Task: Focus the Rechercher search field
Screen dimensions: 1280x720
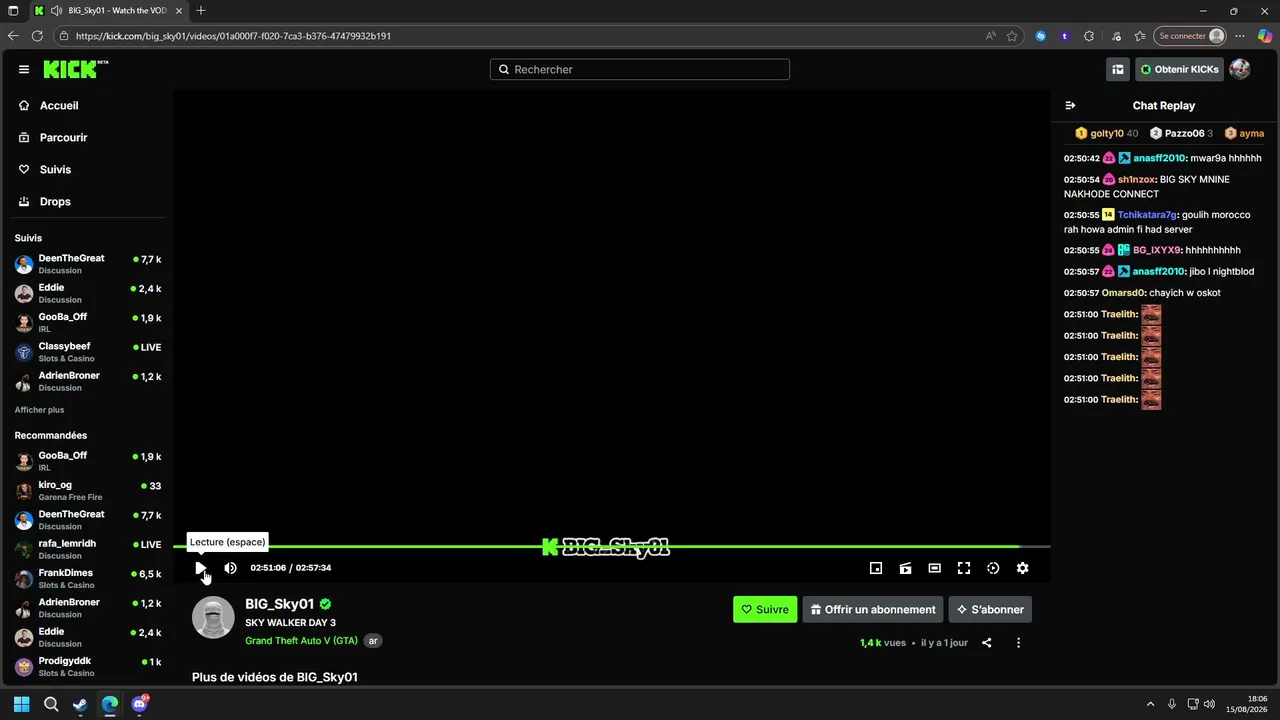Action: coord(640,69)
